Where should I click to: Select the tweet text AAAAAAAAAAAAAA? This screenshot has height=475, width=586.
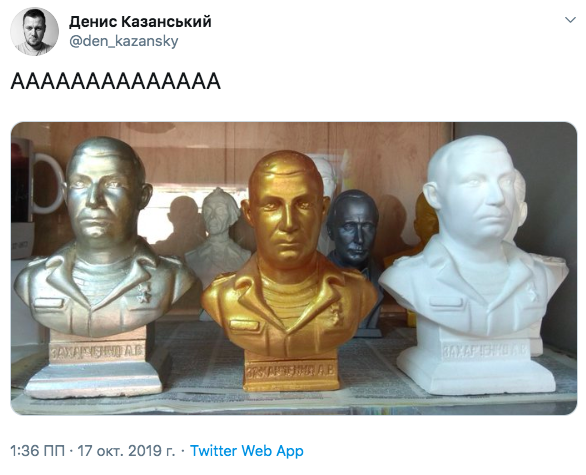(115, 81)
